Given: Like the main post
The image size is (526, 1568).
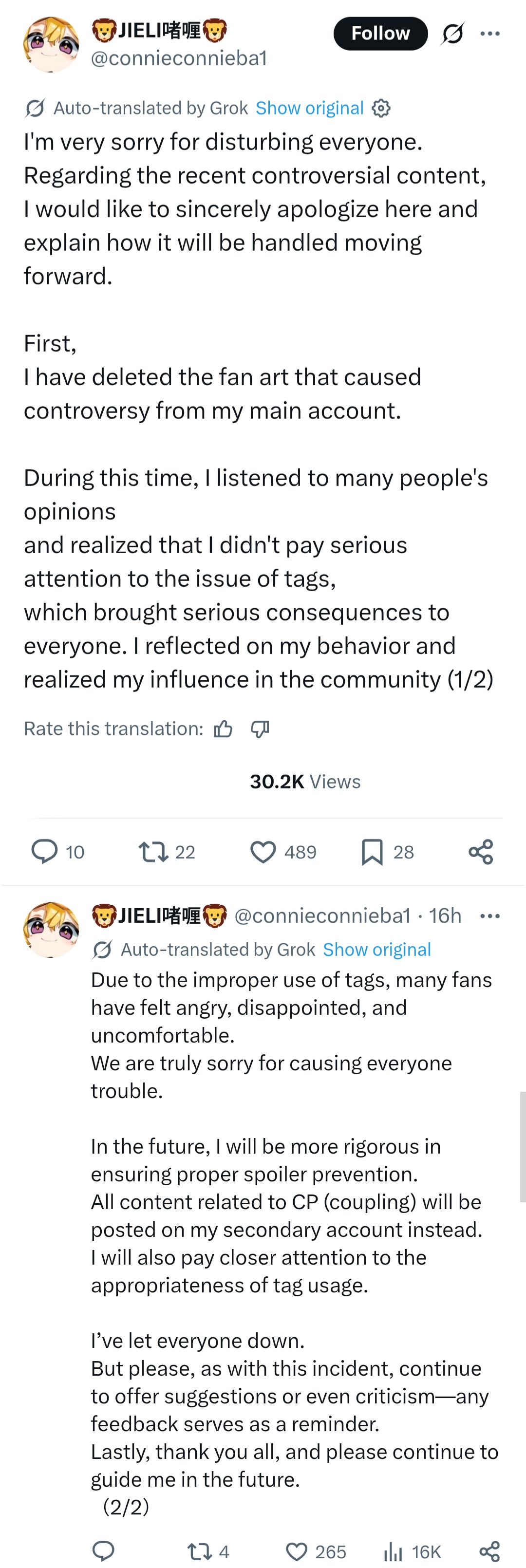Looking at the screenshot, I should click(x=263, y=852).
